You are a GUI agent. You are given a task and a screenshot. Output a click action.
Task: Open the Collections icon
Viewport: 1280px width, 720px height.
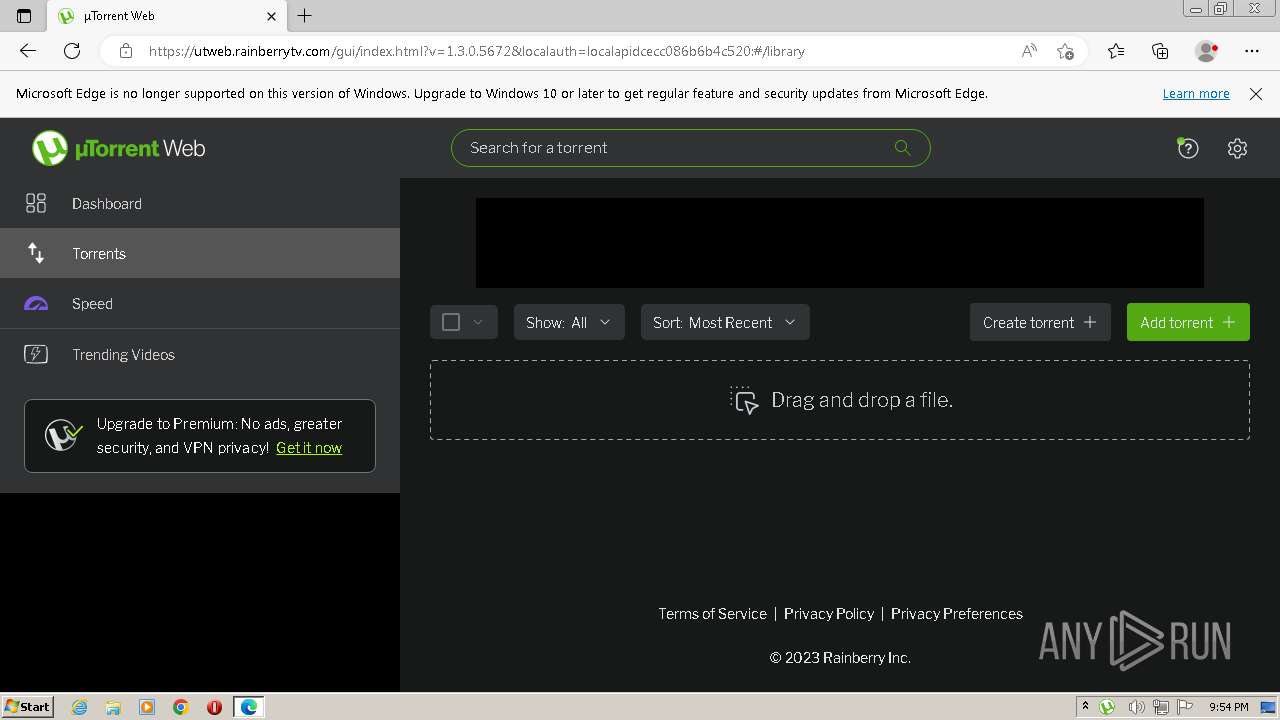click(1160, 51)
